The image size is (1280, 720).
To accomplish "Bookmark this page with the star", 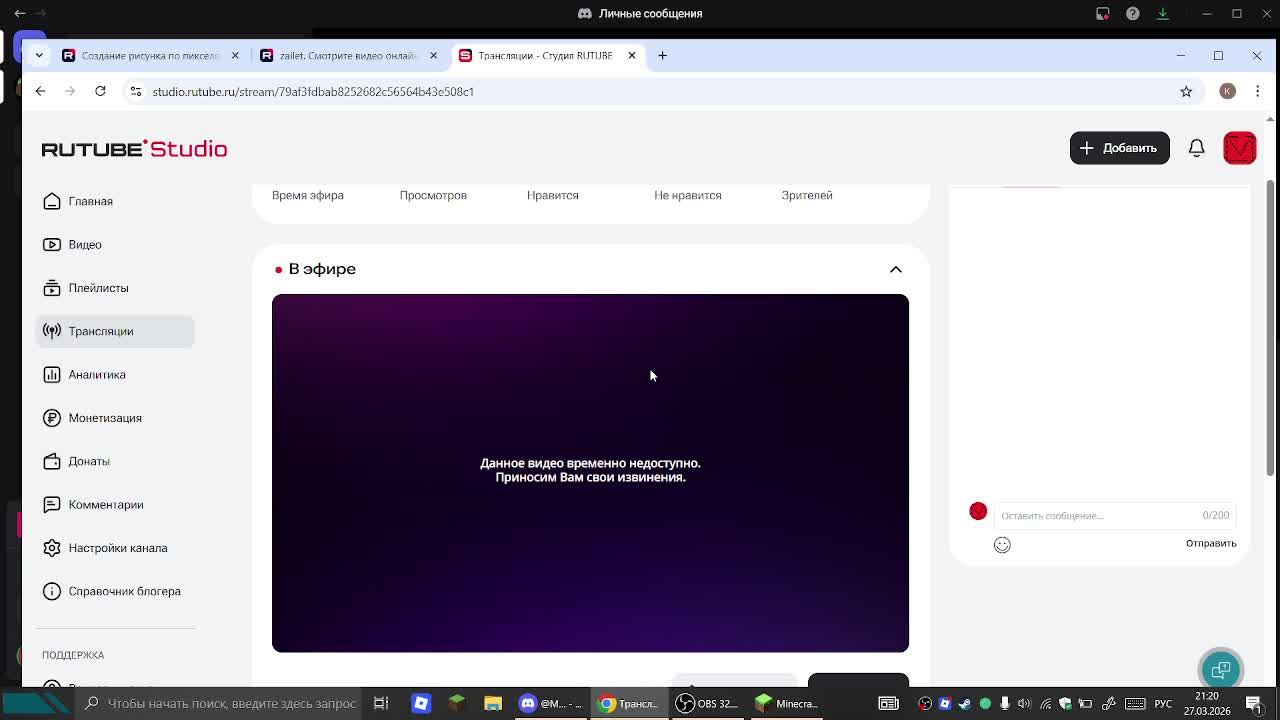I will click(1186, 91).
